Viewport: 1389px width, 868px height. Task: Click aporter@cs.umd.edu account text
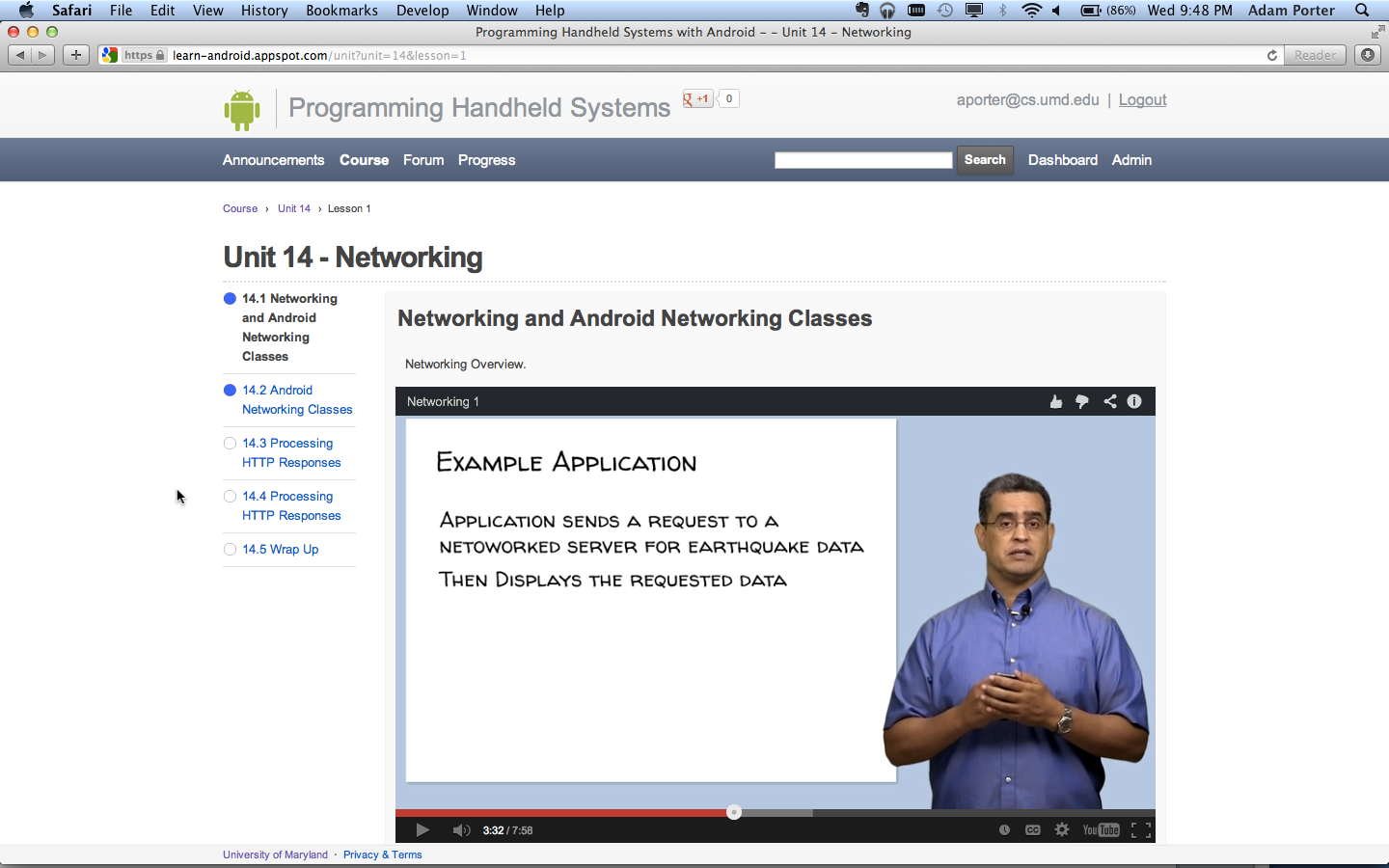[1027, 100]
